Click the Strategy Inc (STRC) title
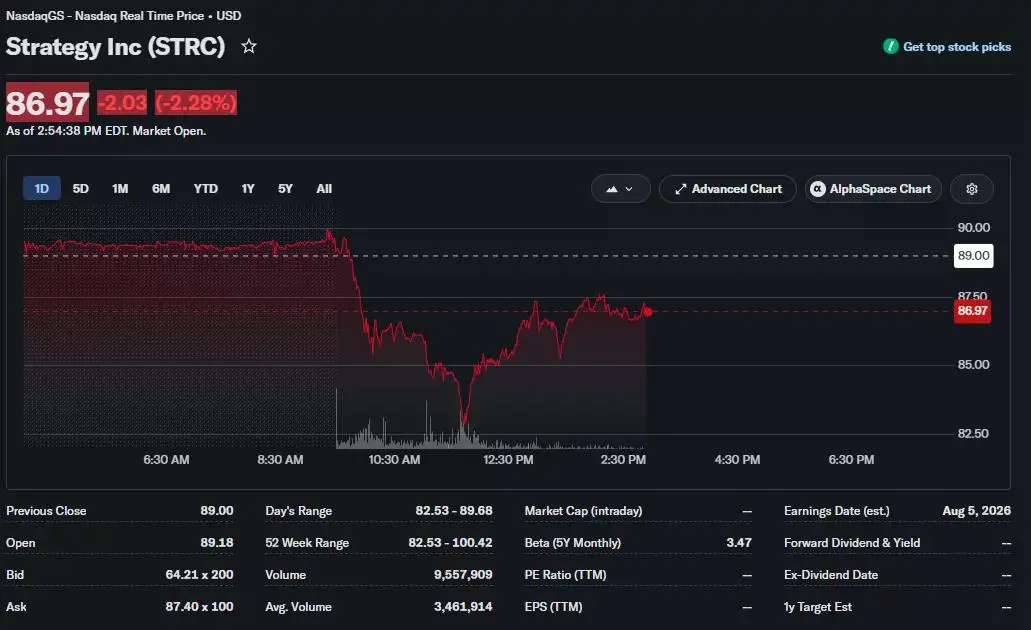Viewport: 1031px width, 630px height. point(116,47)
